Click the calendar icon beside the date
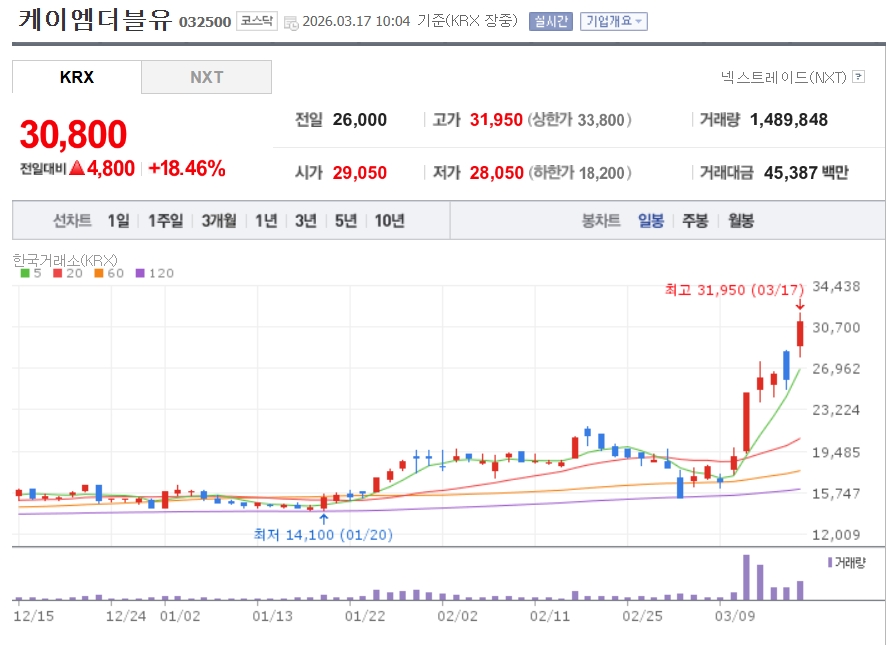The image size is (886, 645). pyautogui.click(x=291, y=22)
